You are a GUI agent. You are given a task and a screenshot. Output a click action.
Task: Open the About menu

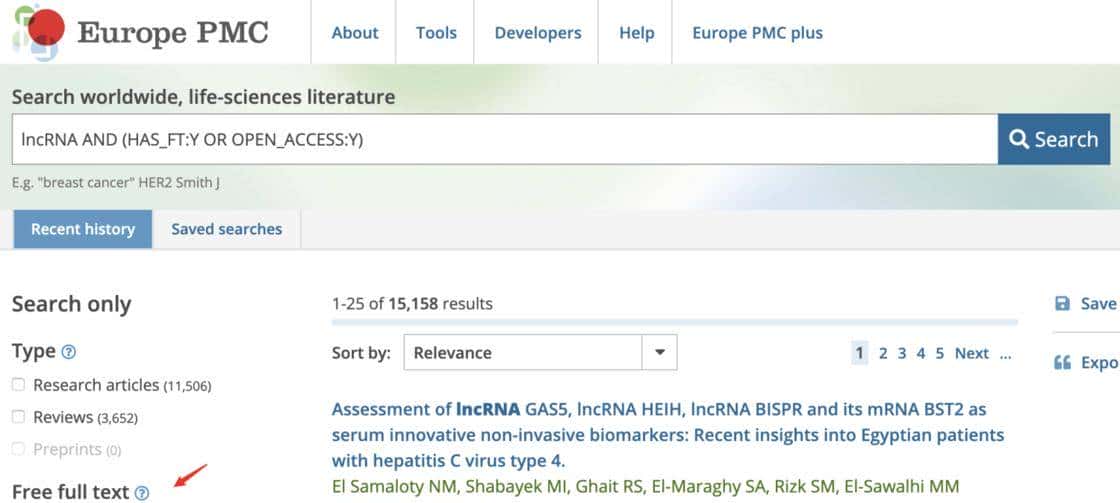[355, 33]
